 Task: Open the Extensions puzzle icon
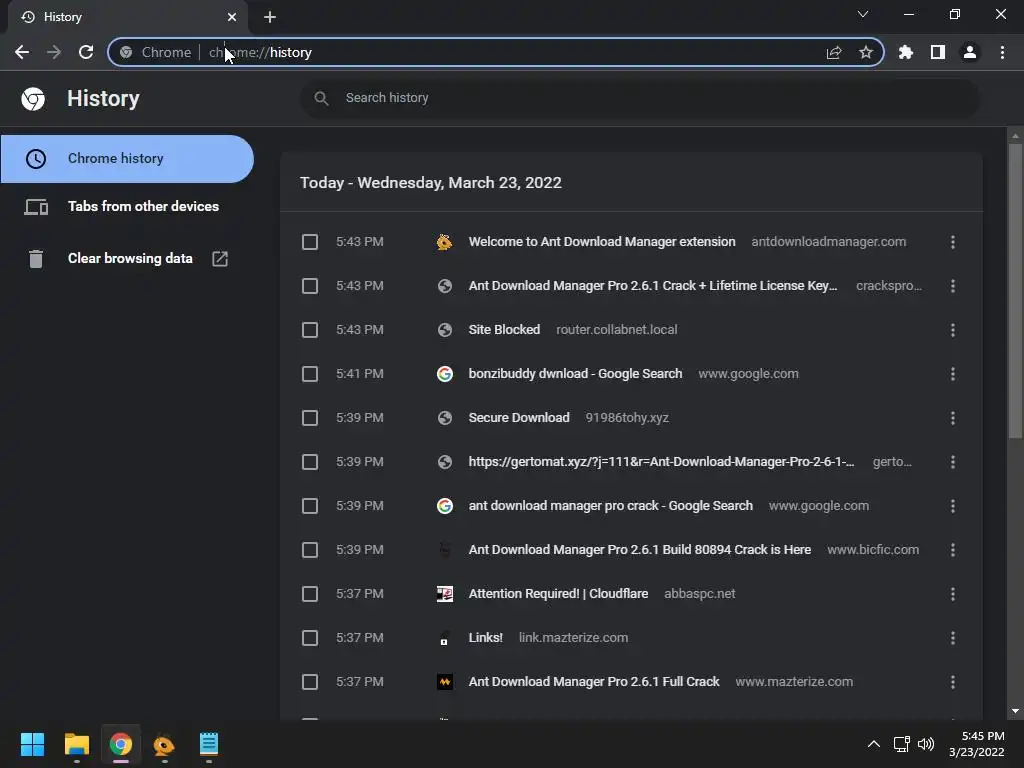[x=906, y=52]
